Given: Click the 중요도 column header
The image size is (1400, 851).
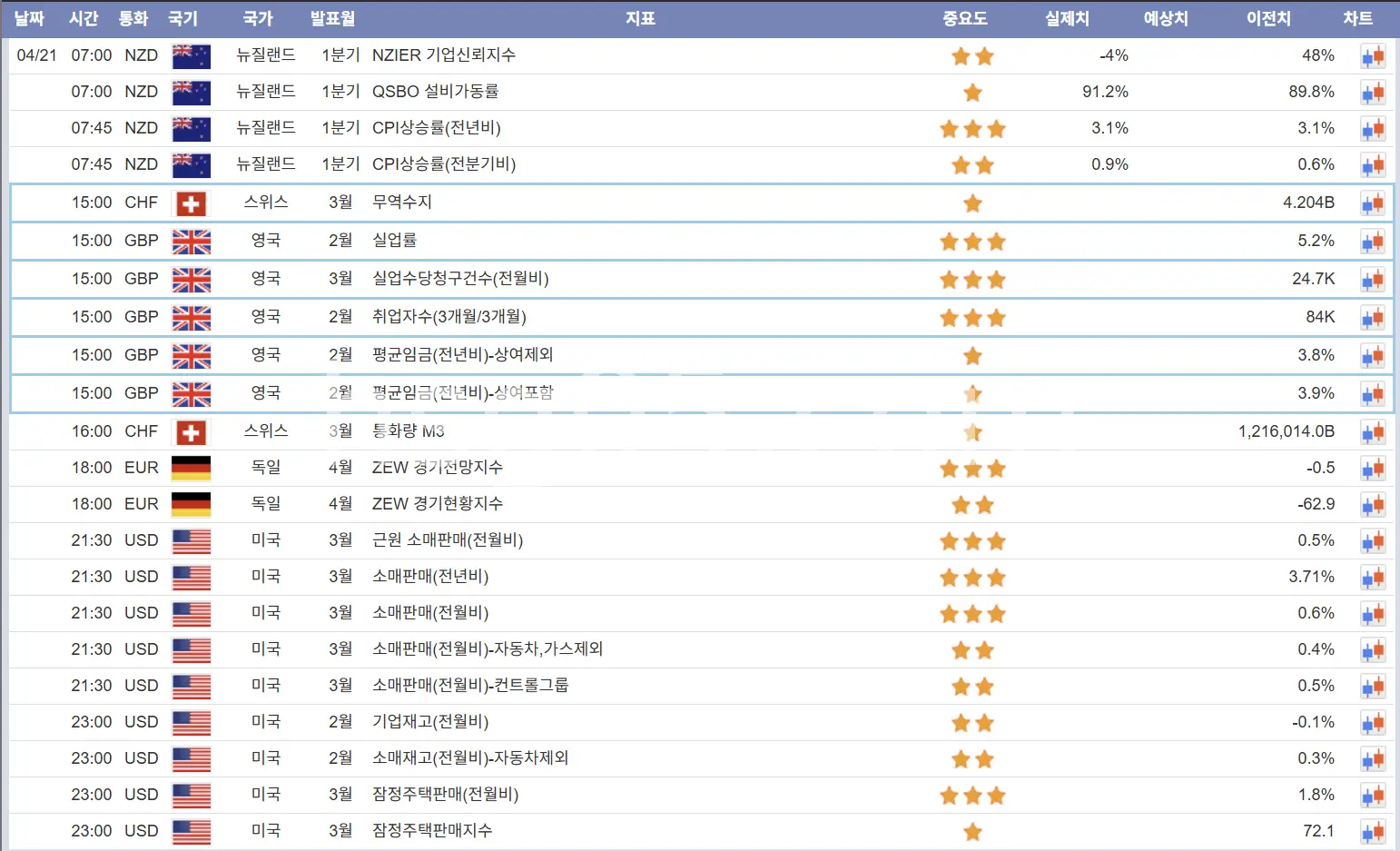Looking at the screenshot, I should (964, 18).
